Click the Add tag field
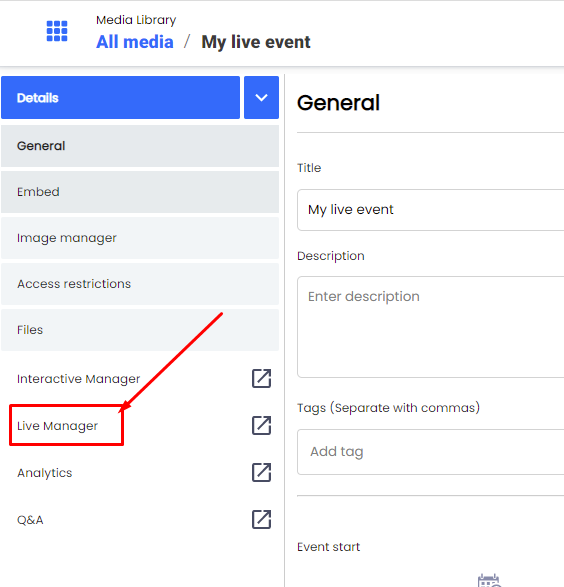Image resolution: width=564 pixels, height=587 pixels. (430, 452)
